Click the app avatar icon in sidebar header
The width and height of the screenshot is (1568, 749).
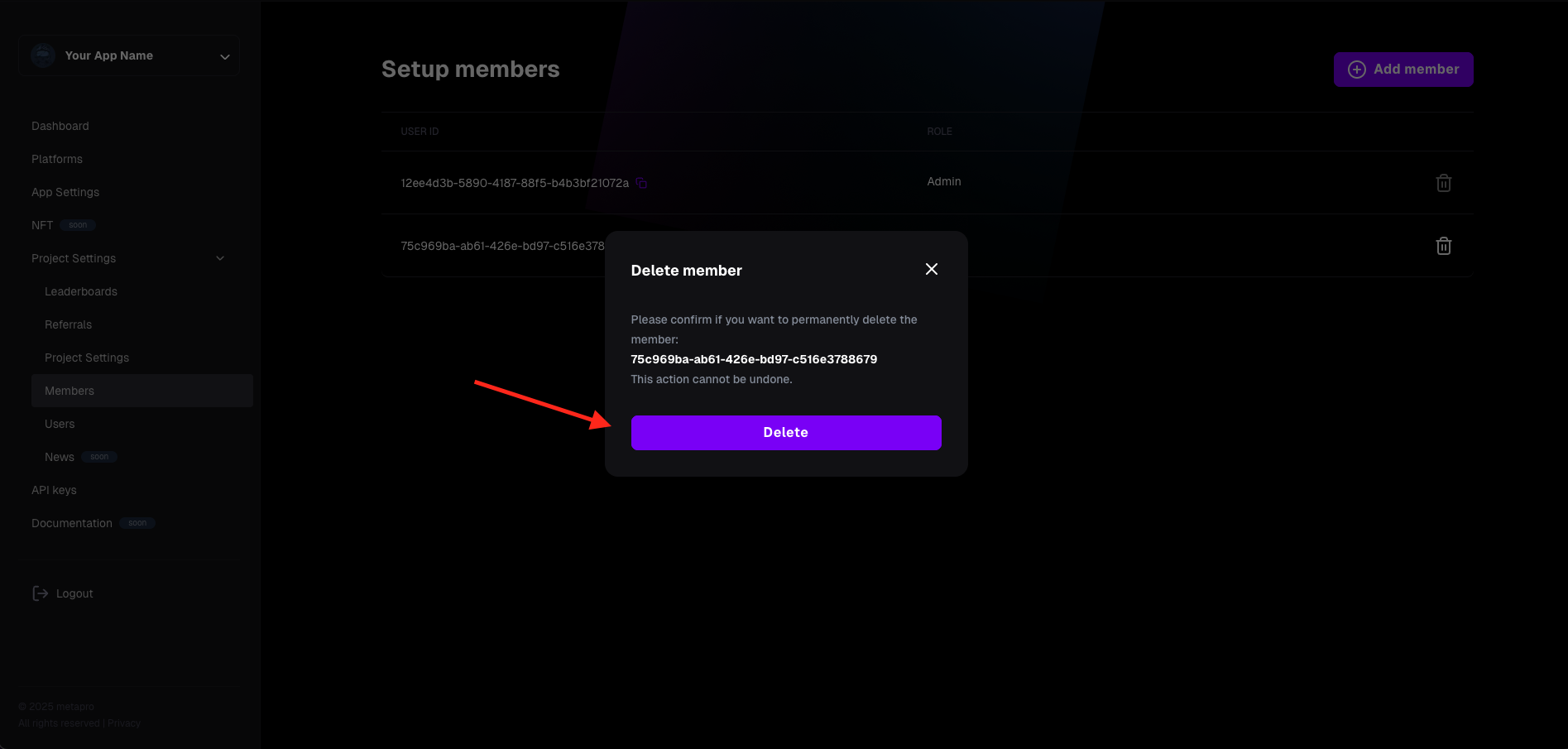pos(43,55)
